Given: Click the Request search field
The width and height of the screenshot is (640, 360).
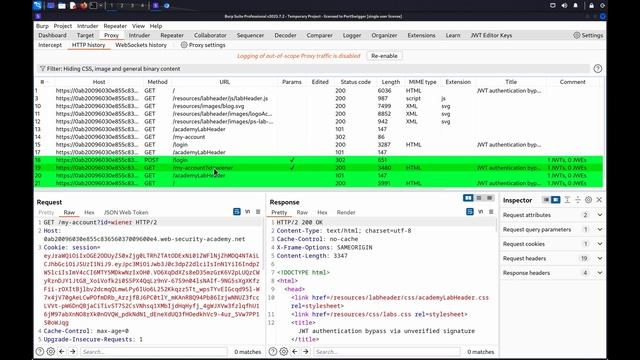Looking at the screenshot, I should (153, 351).
